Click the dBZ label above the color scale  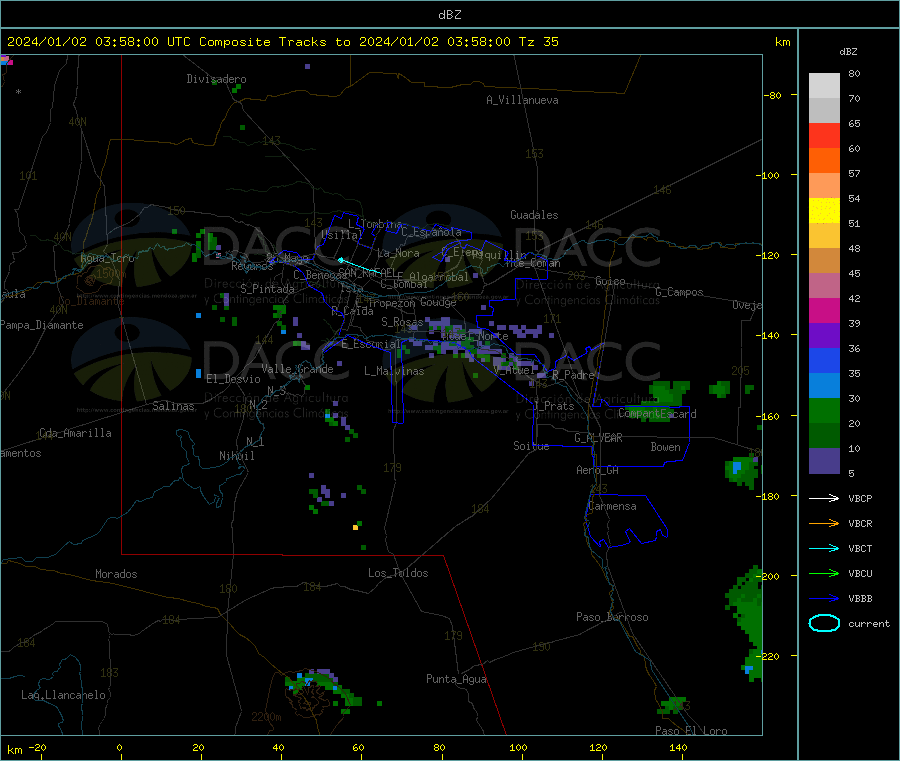point(848,52)
